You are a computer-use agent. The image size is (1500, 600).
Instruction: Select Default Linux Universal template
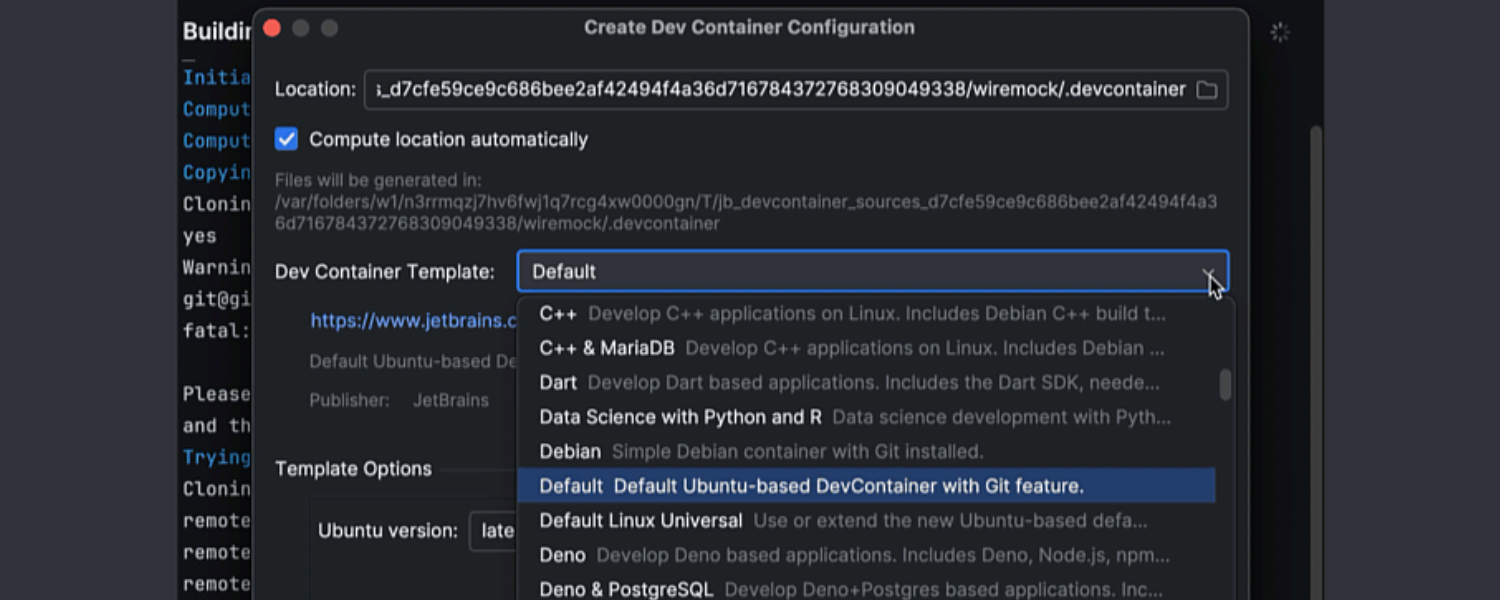tap(640, 521)
